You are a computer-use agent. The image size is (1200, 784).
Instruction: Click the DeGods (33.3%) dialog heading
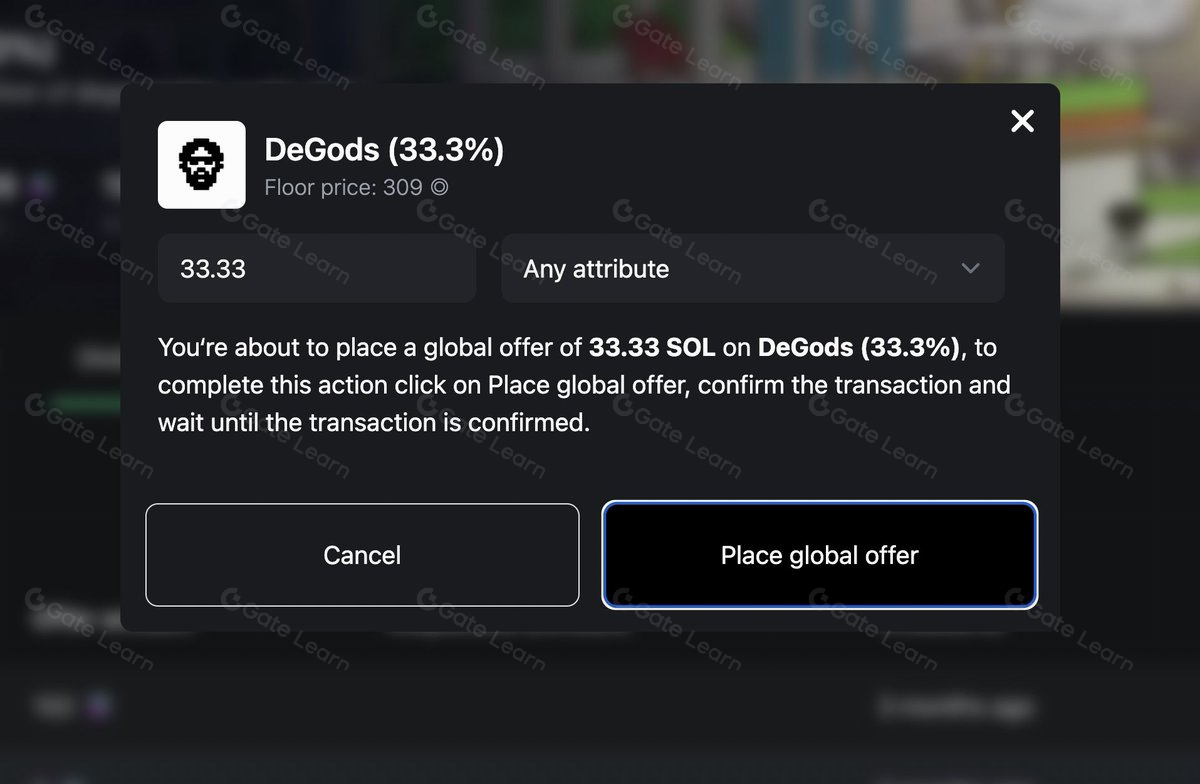click(x=384, y=150)
